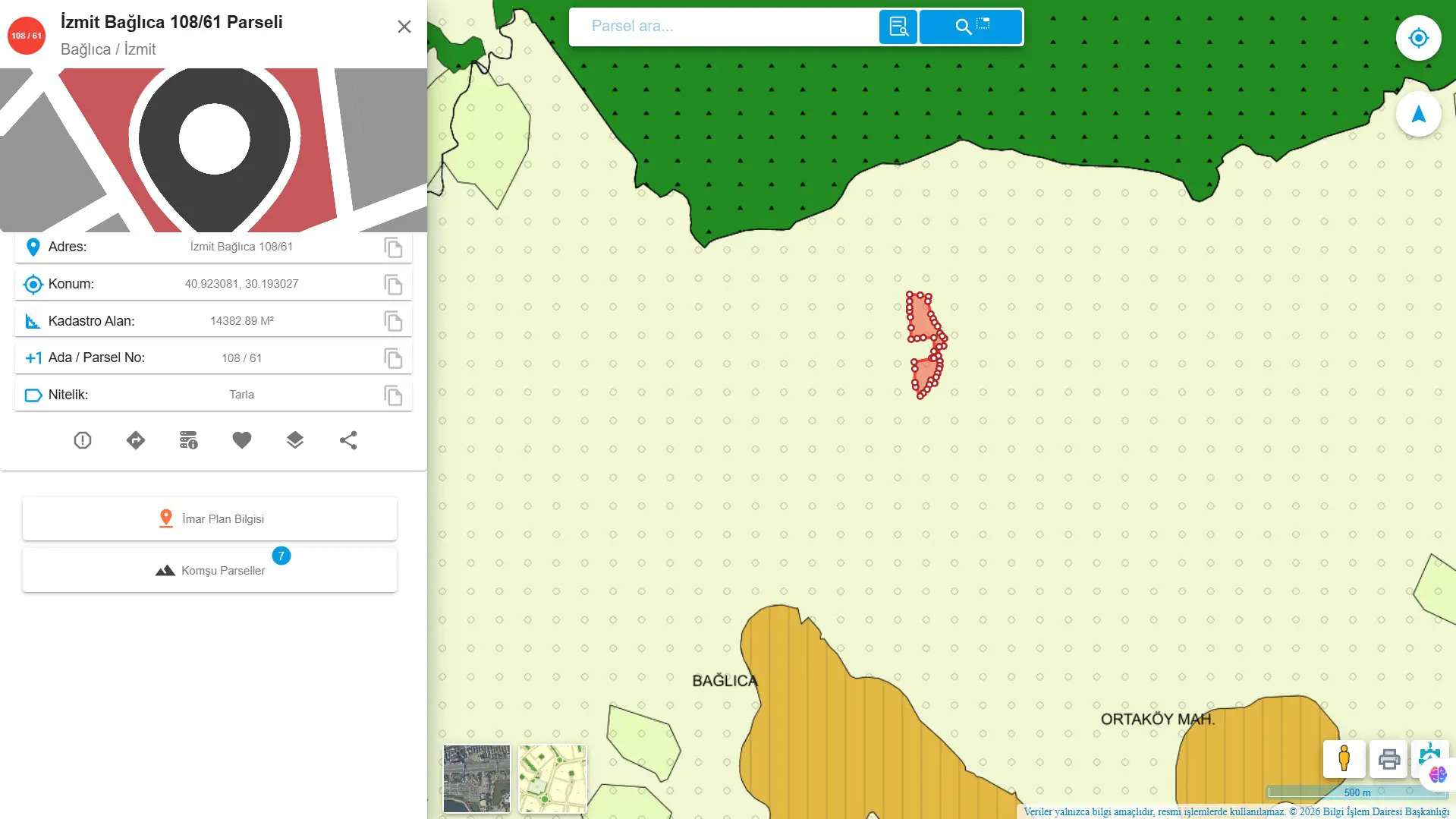Open the advanced parcel query button

898,27
